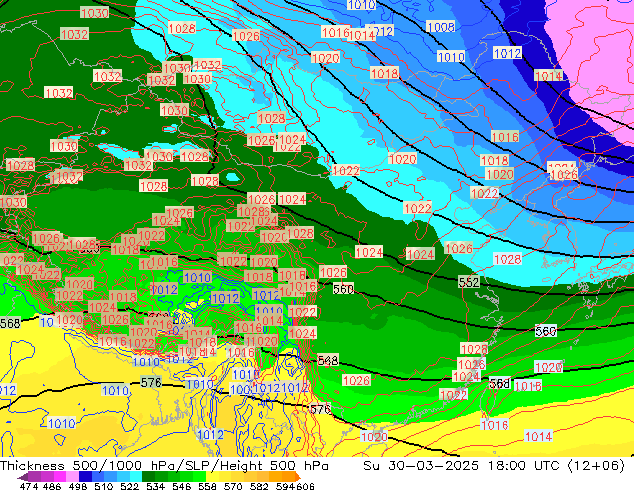Image resolution: width=634 pixels, height=490 pixels.
Task: Click the orange right arrow cap of legend
Action: 298,477
